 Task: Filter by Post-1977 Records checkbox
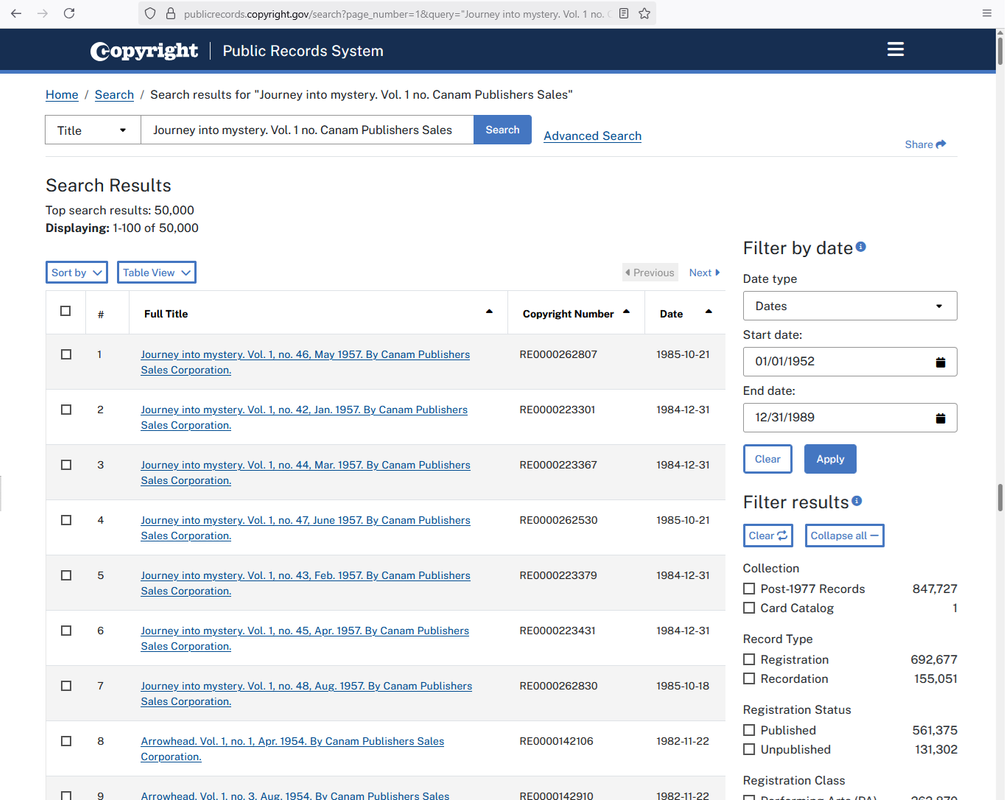749,588
